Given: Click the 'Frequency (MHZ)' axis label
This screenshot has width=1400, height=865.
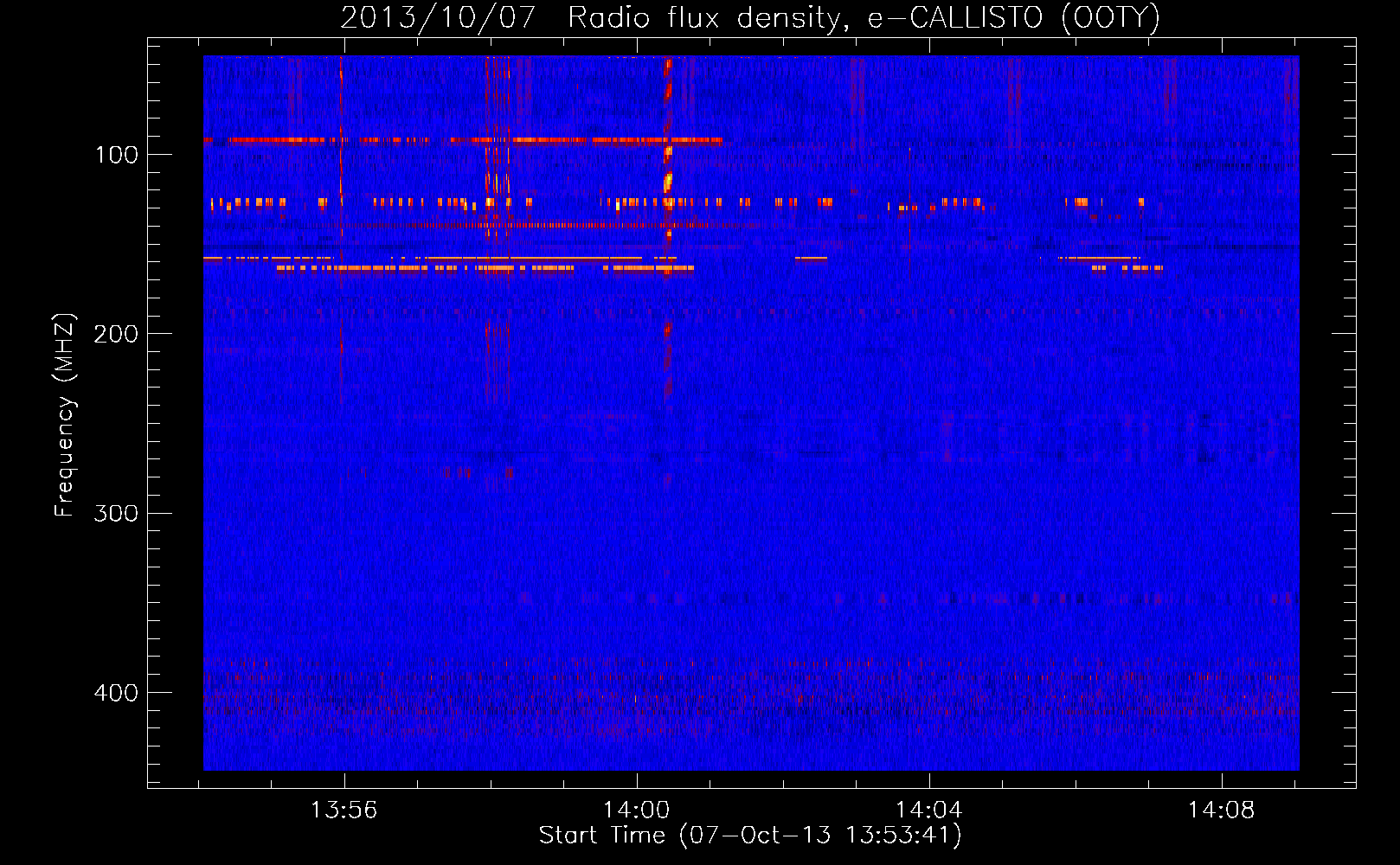Looking at the screenshot, I should 65,414.
